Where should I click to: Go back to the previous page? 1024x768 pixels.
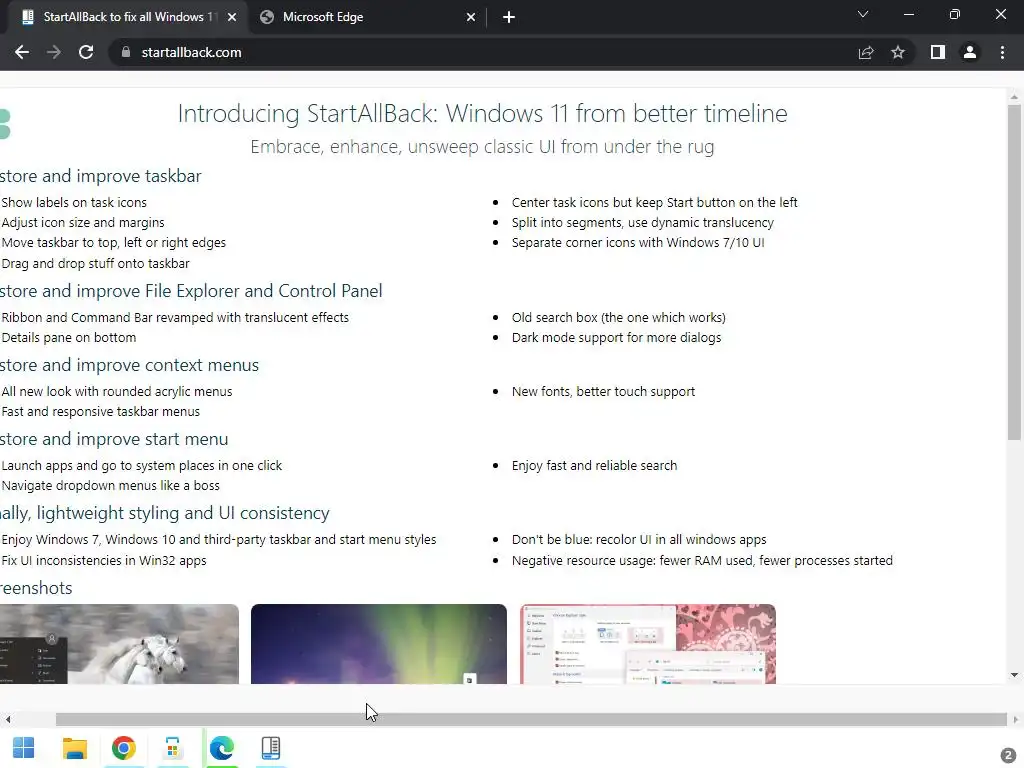(22, 52)
